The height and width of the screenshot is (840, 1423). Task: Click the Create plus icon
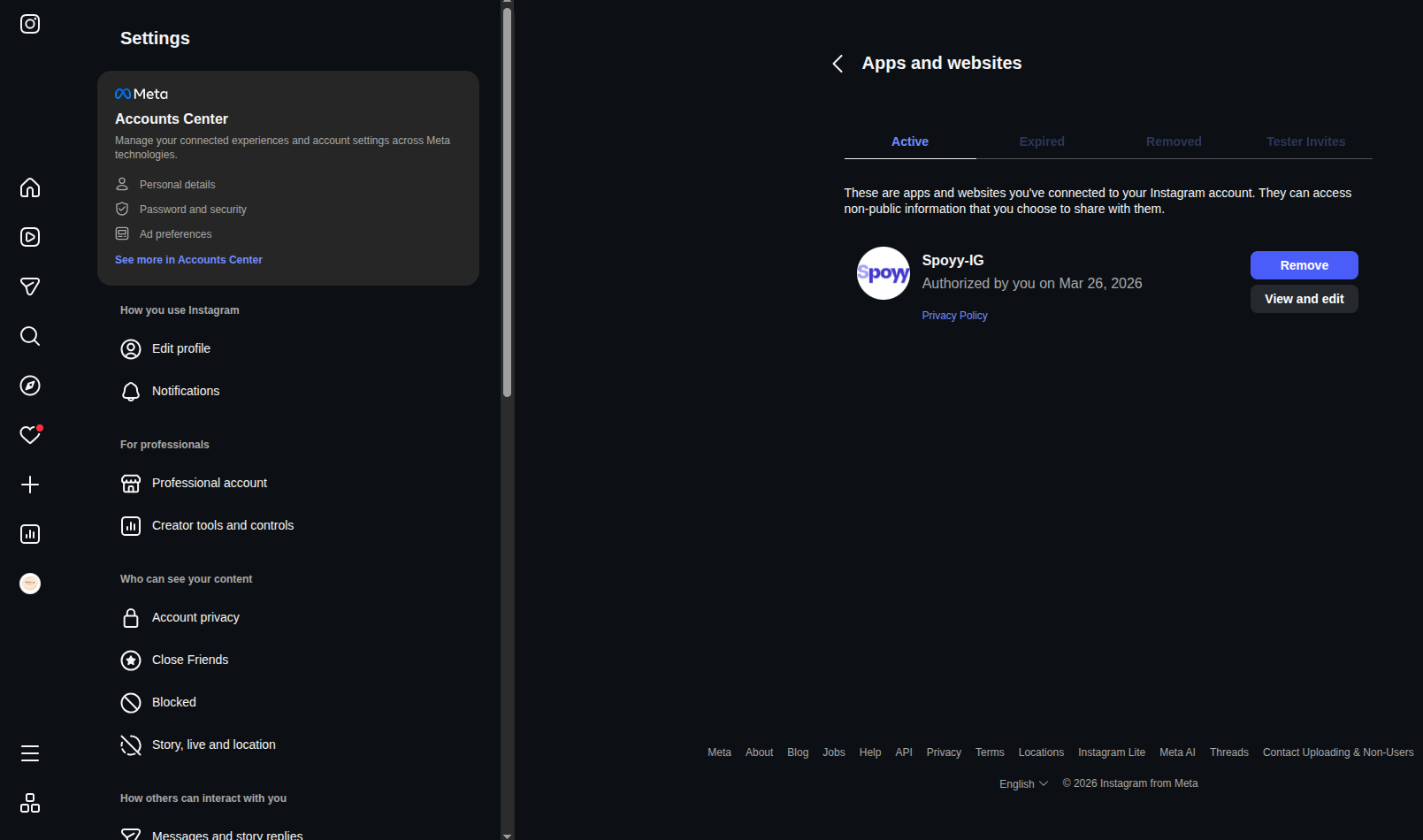pos(30,485)
